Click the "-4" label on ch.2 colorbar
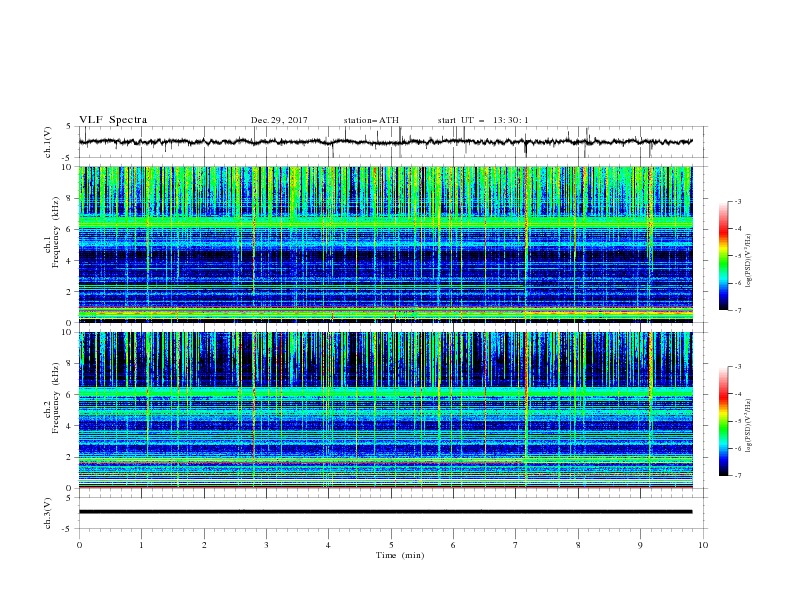The image size is (792, 612). point(737,394)
